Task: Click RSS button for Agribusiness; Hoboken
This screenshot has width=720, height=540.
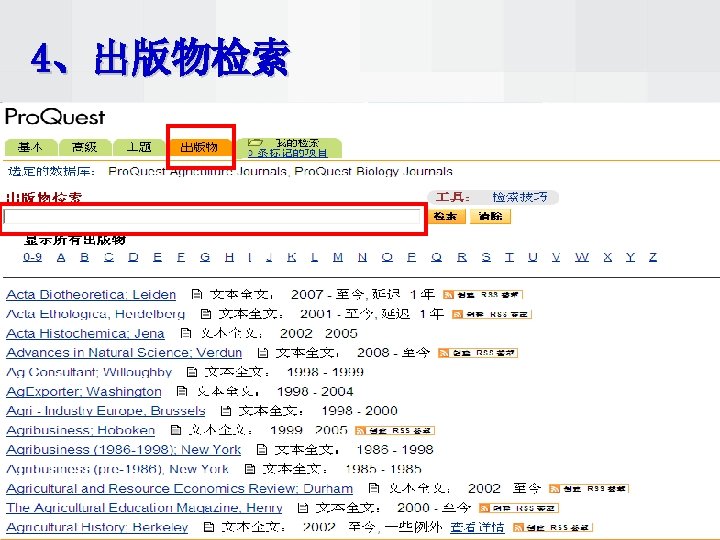Action: tap(395, 431)
